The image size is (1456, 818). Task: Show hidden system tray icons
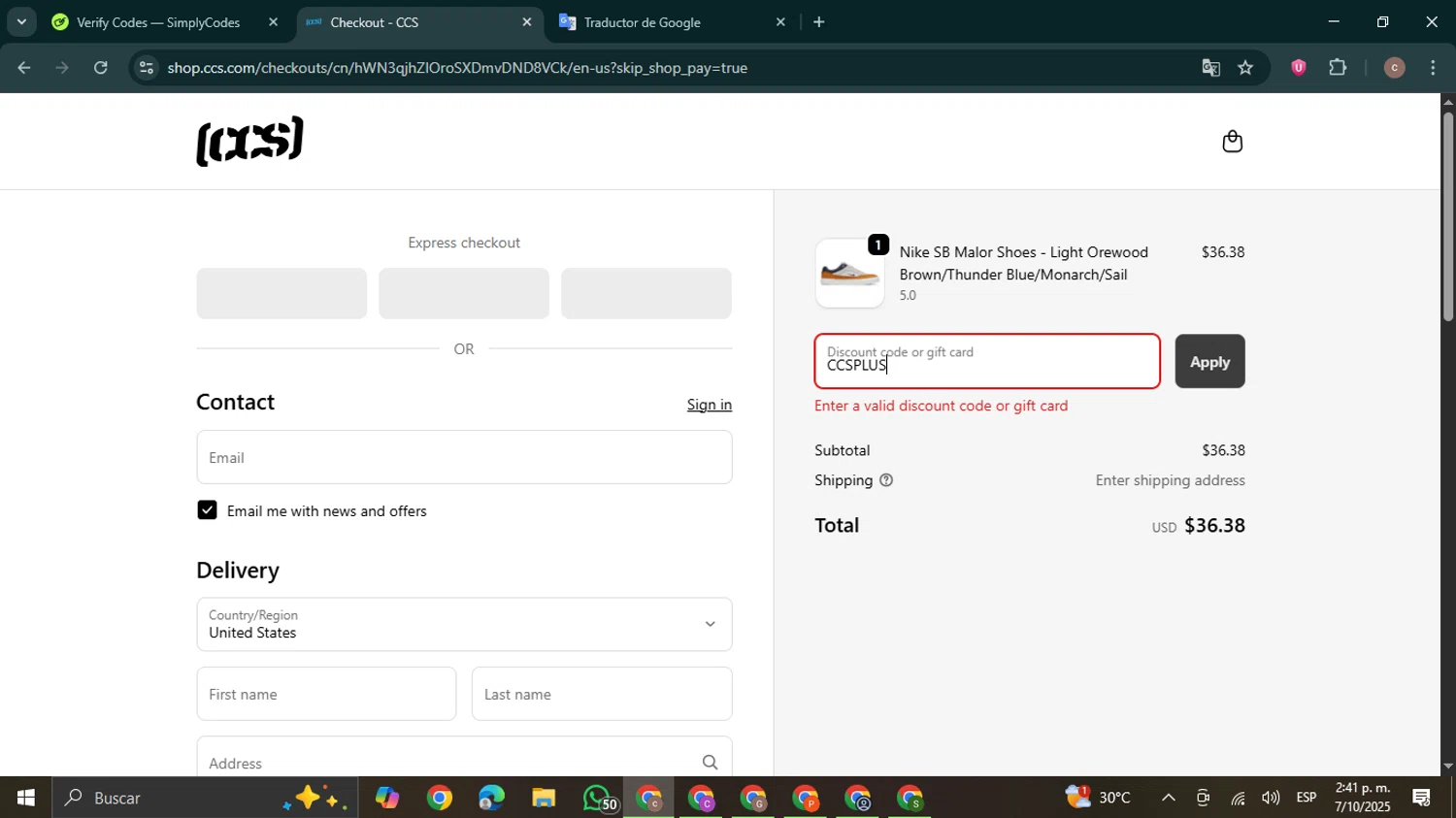click(x=1169, y=798)
